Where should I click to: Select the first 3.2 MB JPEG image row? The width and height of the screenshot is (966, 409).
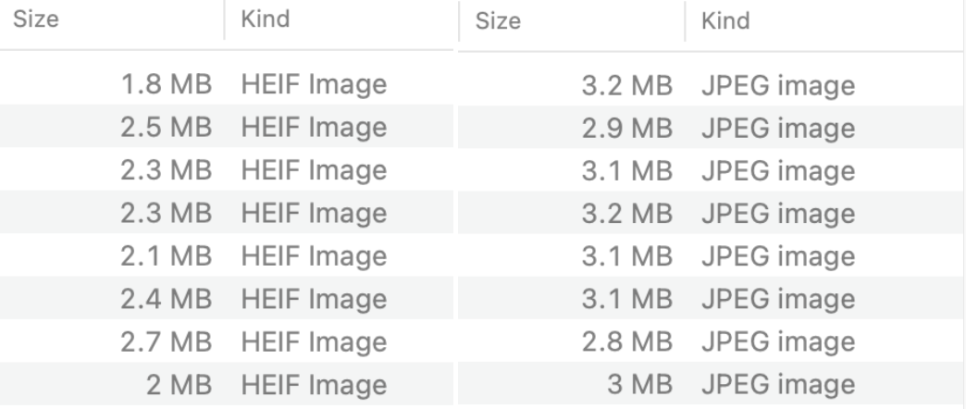(x=712, y=85)
